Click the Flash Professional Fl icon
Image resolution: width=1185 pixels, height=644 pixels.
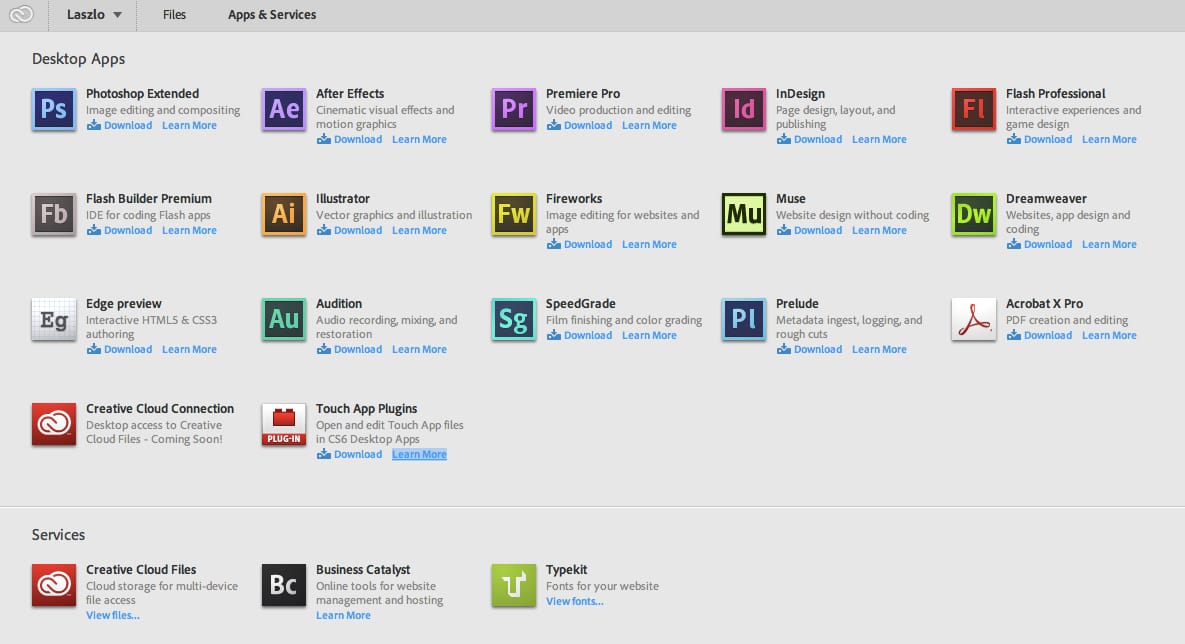(x=973, y=109)
